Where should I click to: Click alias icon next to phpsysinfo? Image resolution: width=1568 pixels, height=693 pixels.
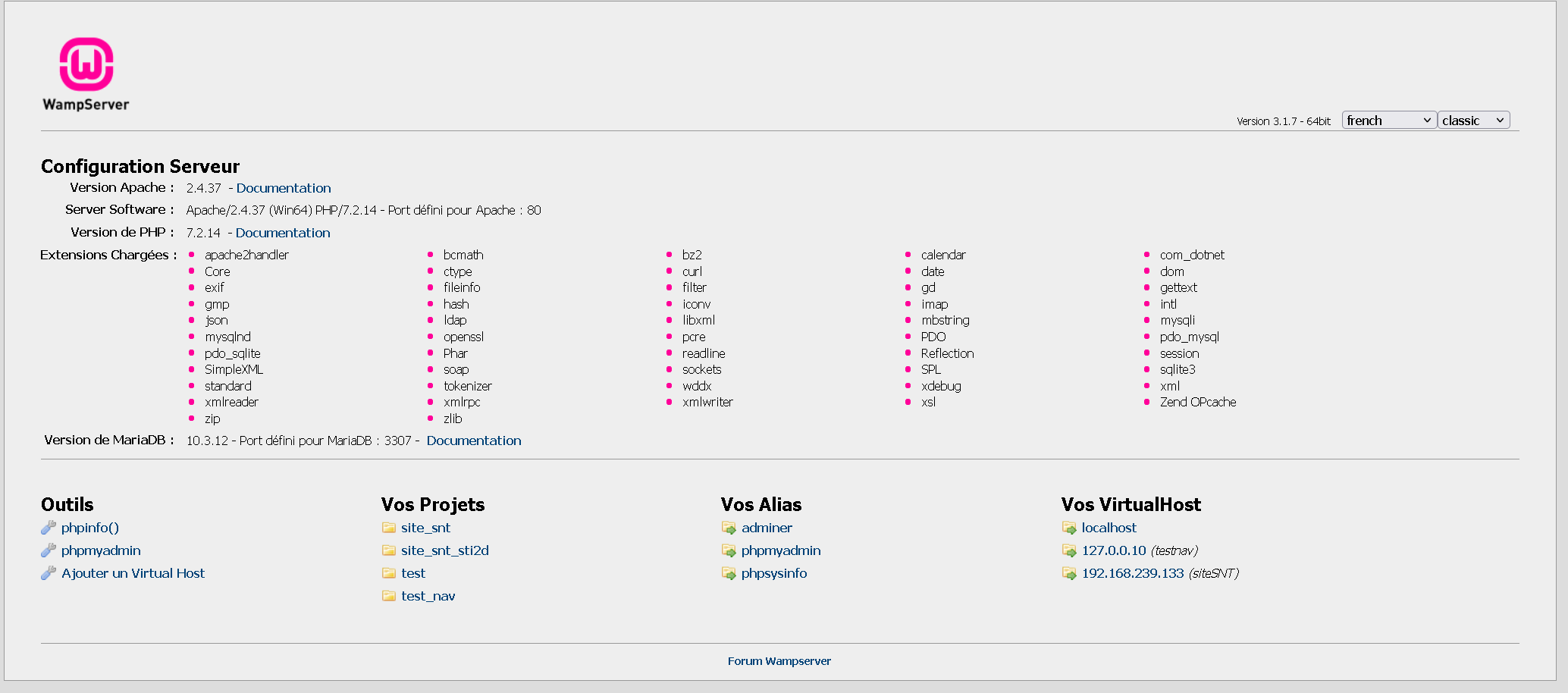point(729,573)
